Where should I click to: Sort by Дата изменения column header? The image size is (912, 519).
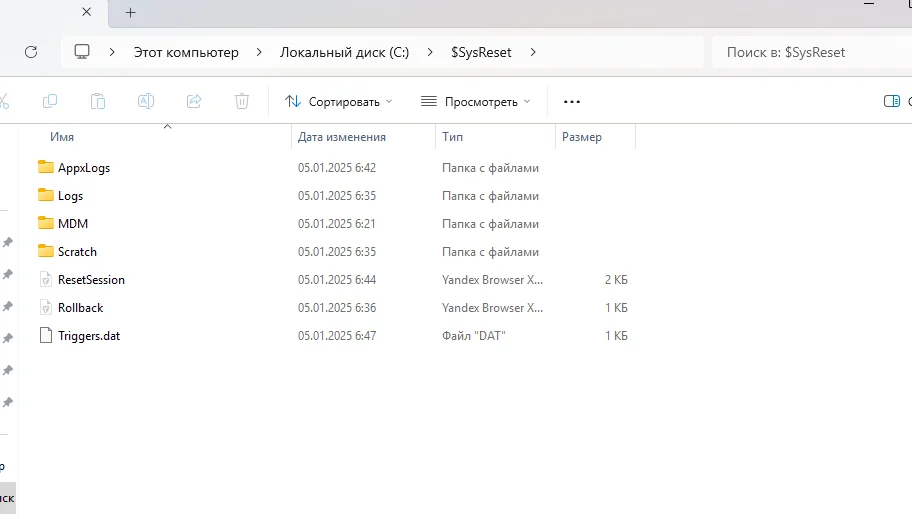(x=342, y=137)
